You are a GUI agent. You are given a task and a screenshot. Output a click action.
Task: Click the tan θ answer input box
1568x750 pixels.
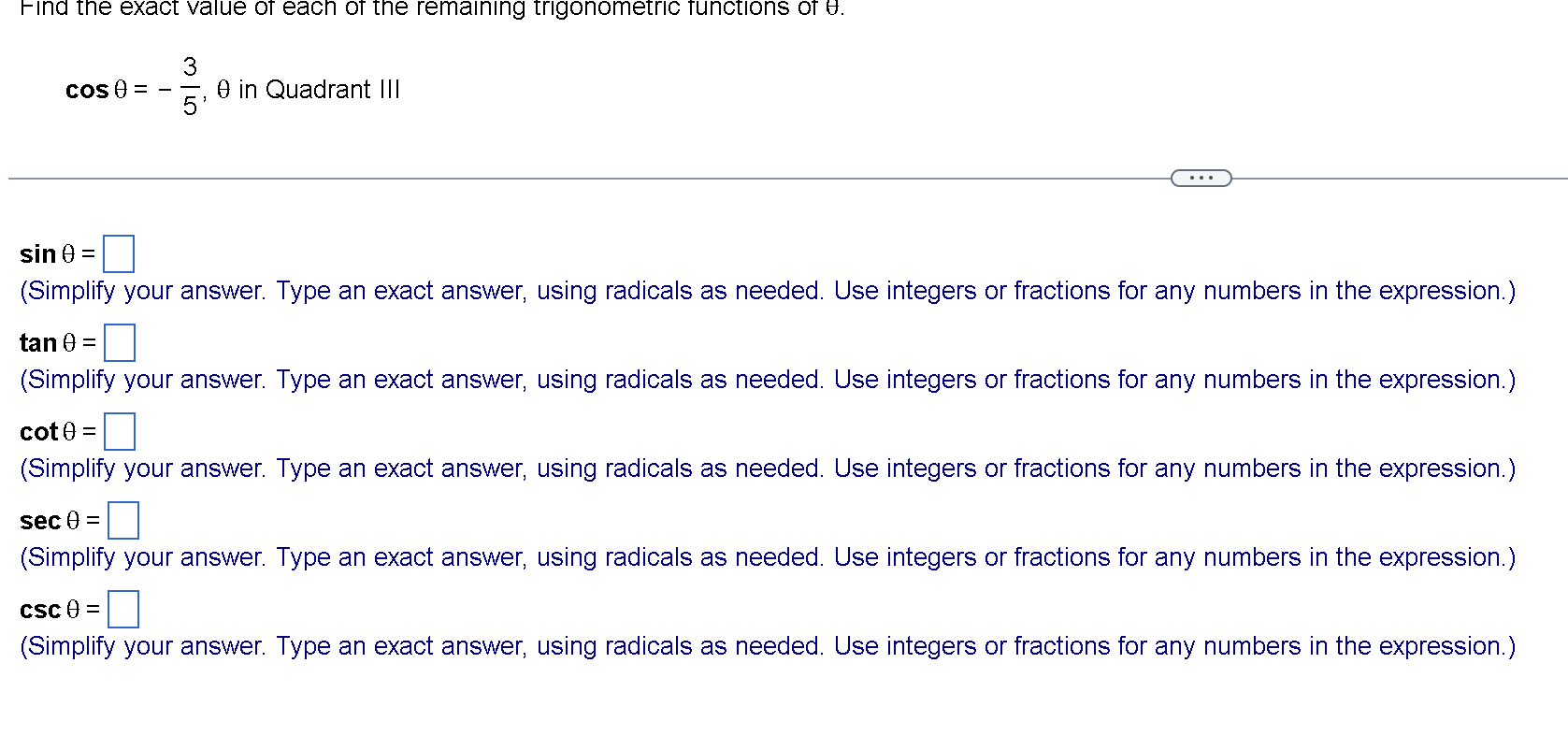pos(121,342)
